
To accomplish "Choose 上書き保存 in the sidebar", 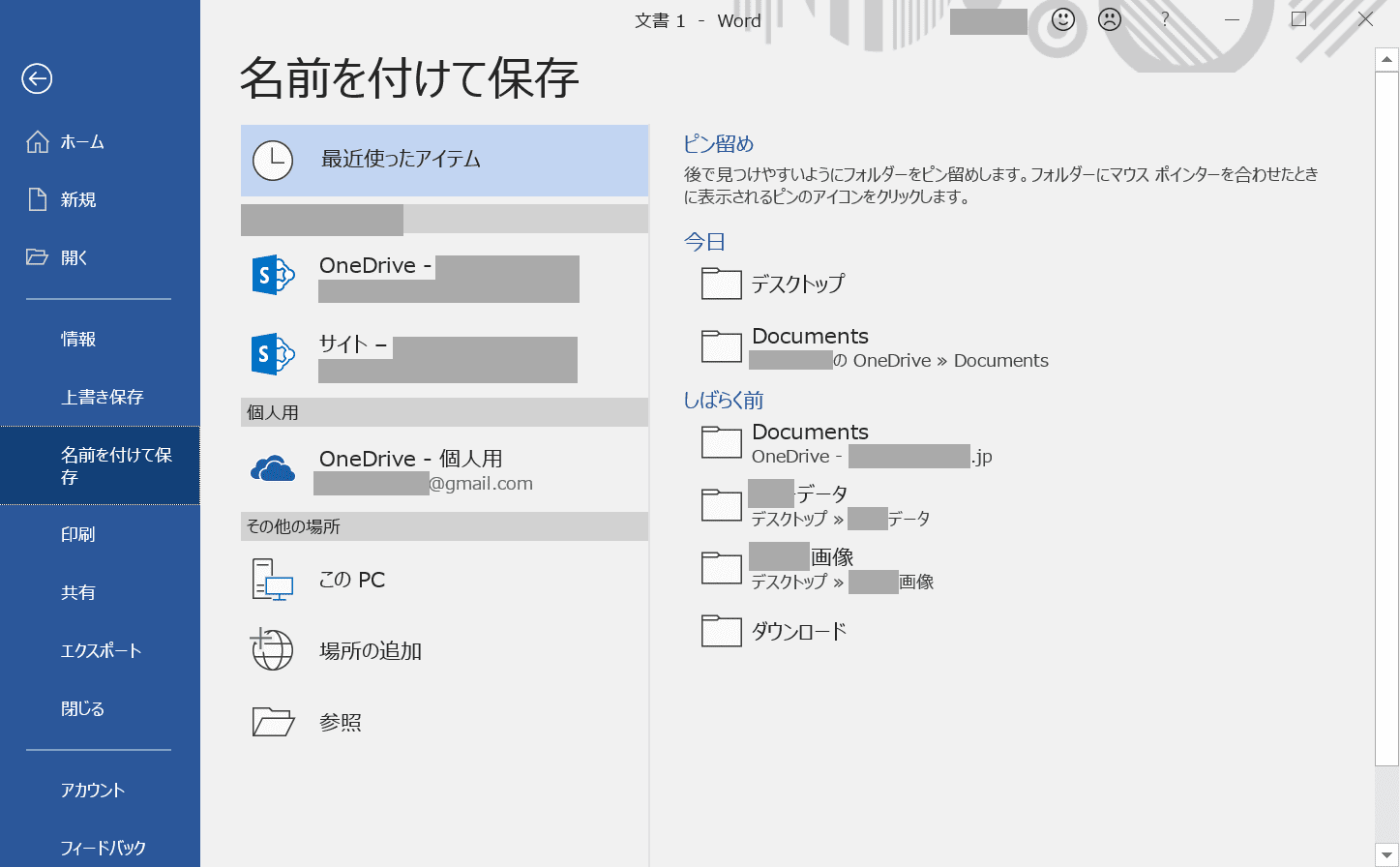I will [100, 397].
